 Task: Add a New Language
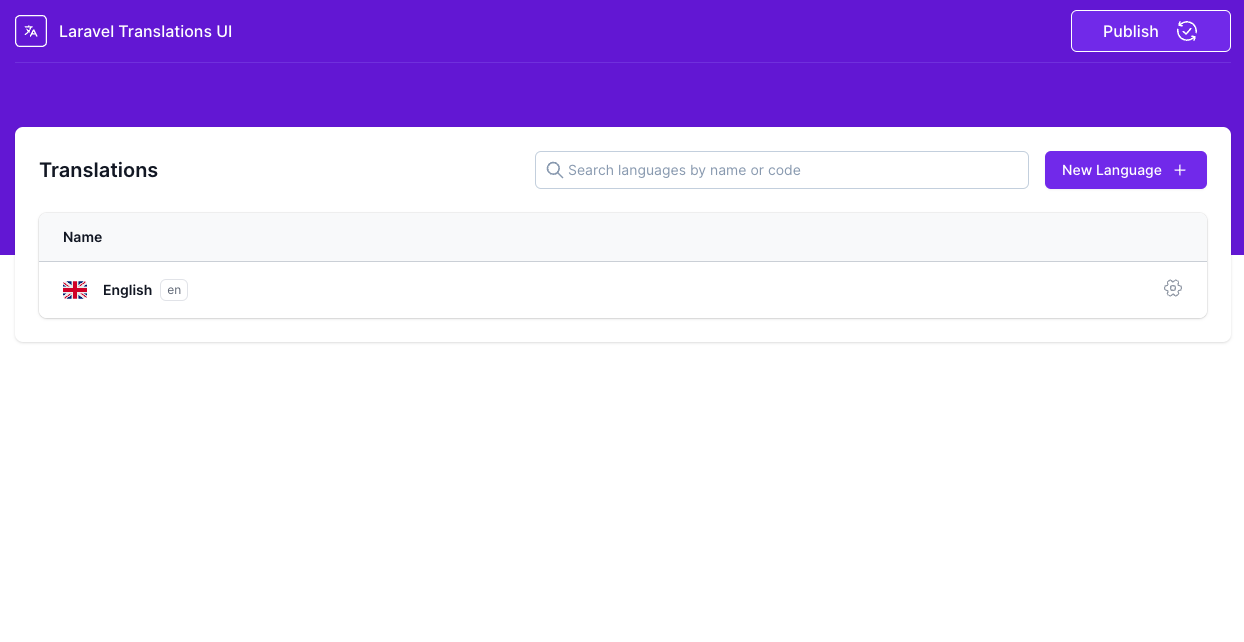coord(1125,170)
